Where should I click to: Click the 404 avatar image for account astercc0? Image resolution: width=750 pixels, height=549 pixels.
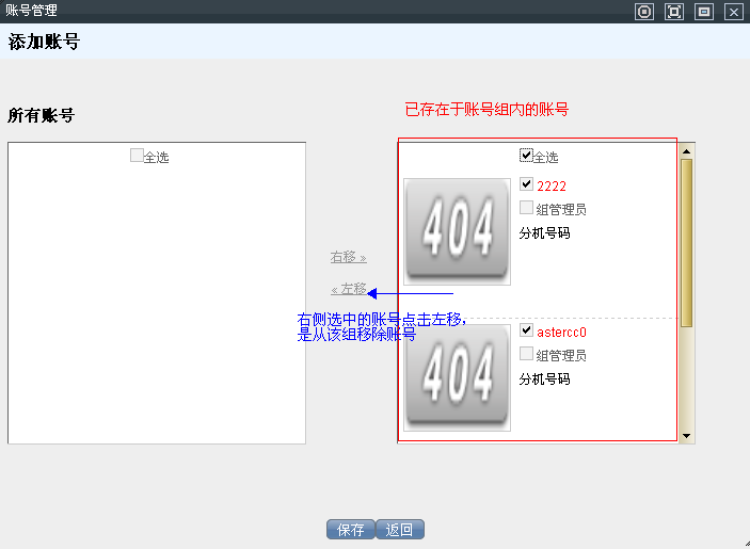pyautogui.click(x=457, y=377)
